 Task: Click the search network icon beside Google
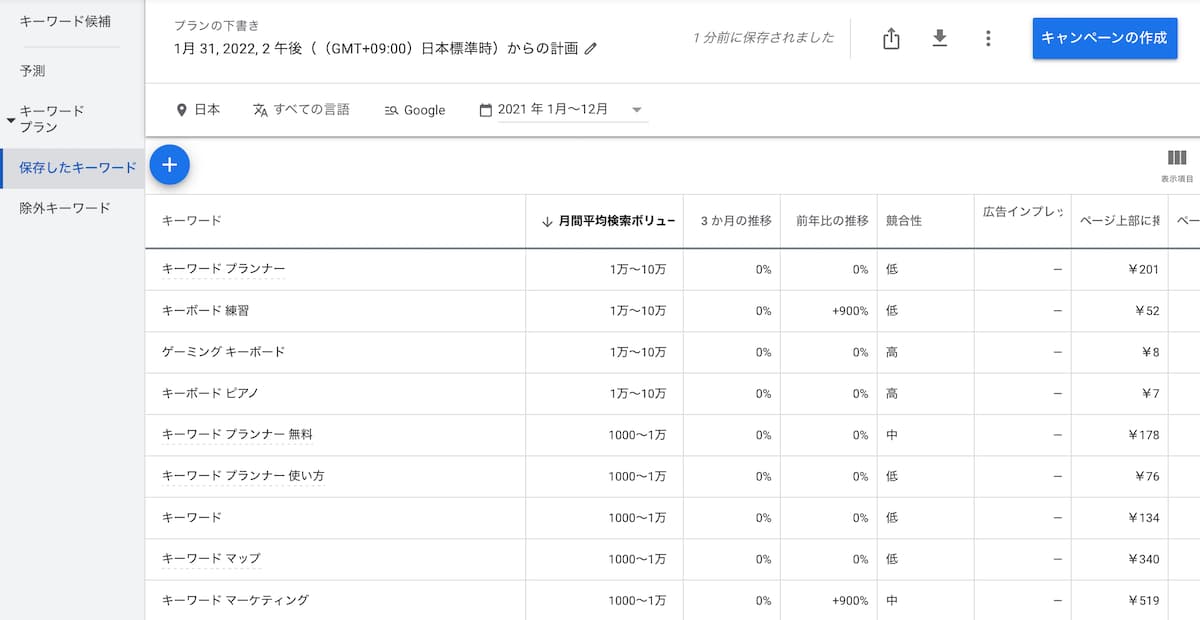[x=393, y=110]
